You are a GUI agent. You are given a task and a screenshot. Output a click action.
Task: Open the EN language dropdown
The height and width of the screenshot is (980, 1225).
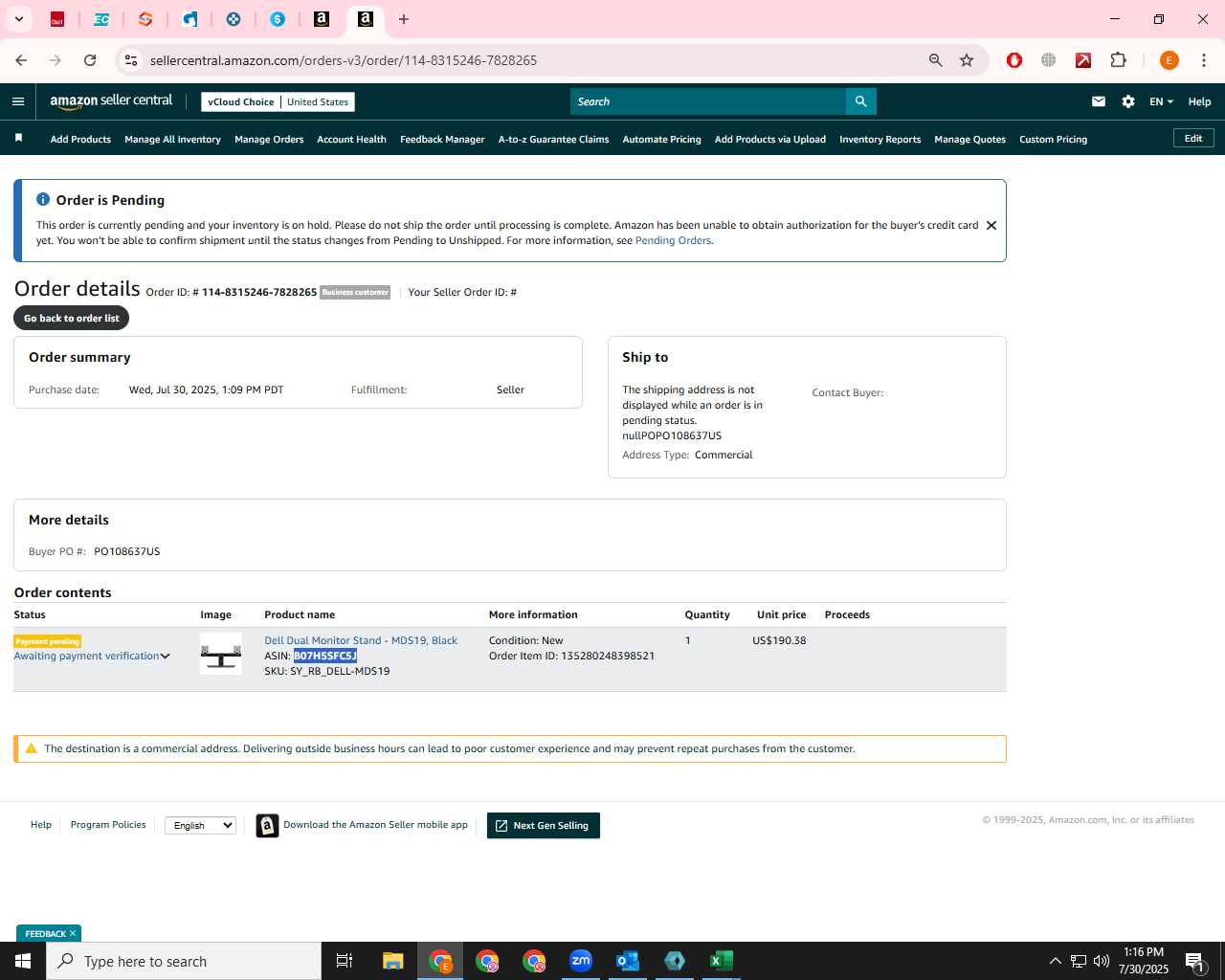click(1161, 101)
